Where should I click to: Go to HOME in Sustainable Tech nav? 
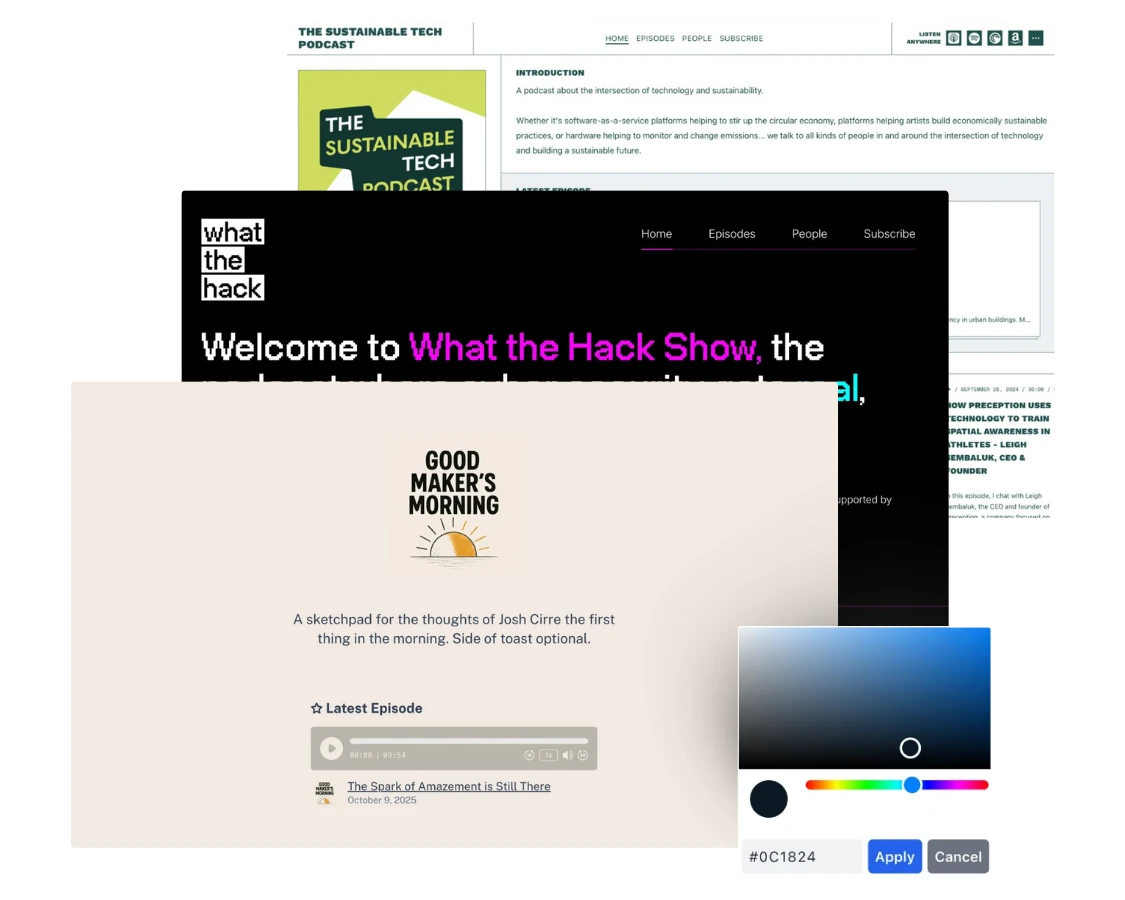tap(616, 39)
